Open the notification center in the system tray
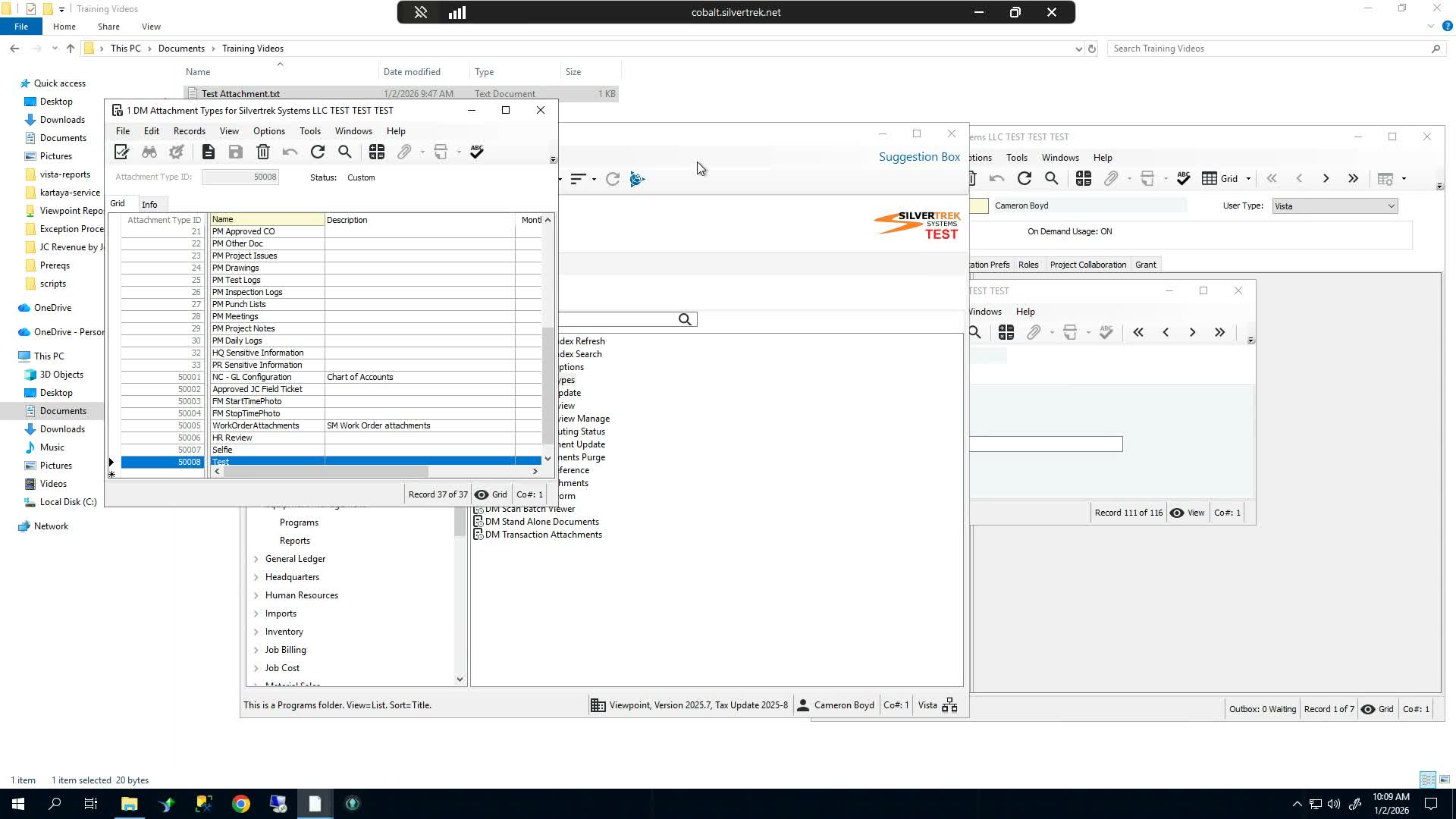 (1431, 804)
